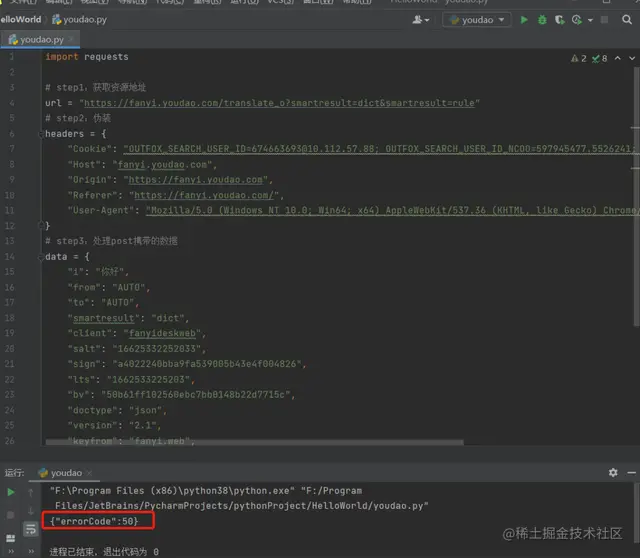Click the youdao.py breadcrumb in the navigation bar
Viewport: 640px width, 558px height.
click(80, 20)
